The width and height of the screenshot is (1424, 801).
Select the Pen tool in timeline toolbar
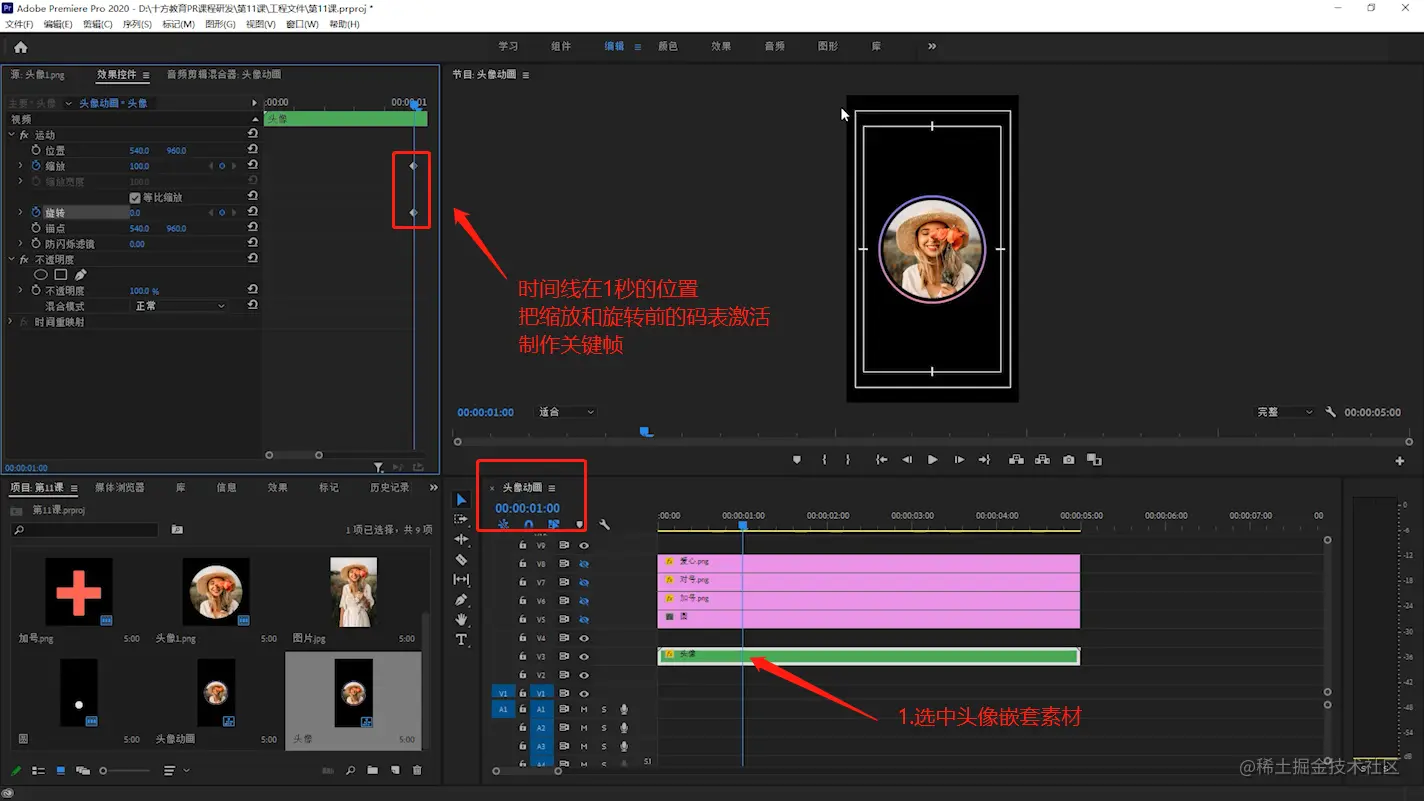click(x=461, y=600)
